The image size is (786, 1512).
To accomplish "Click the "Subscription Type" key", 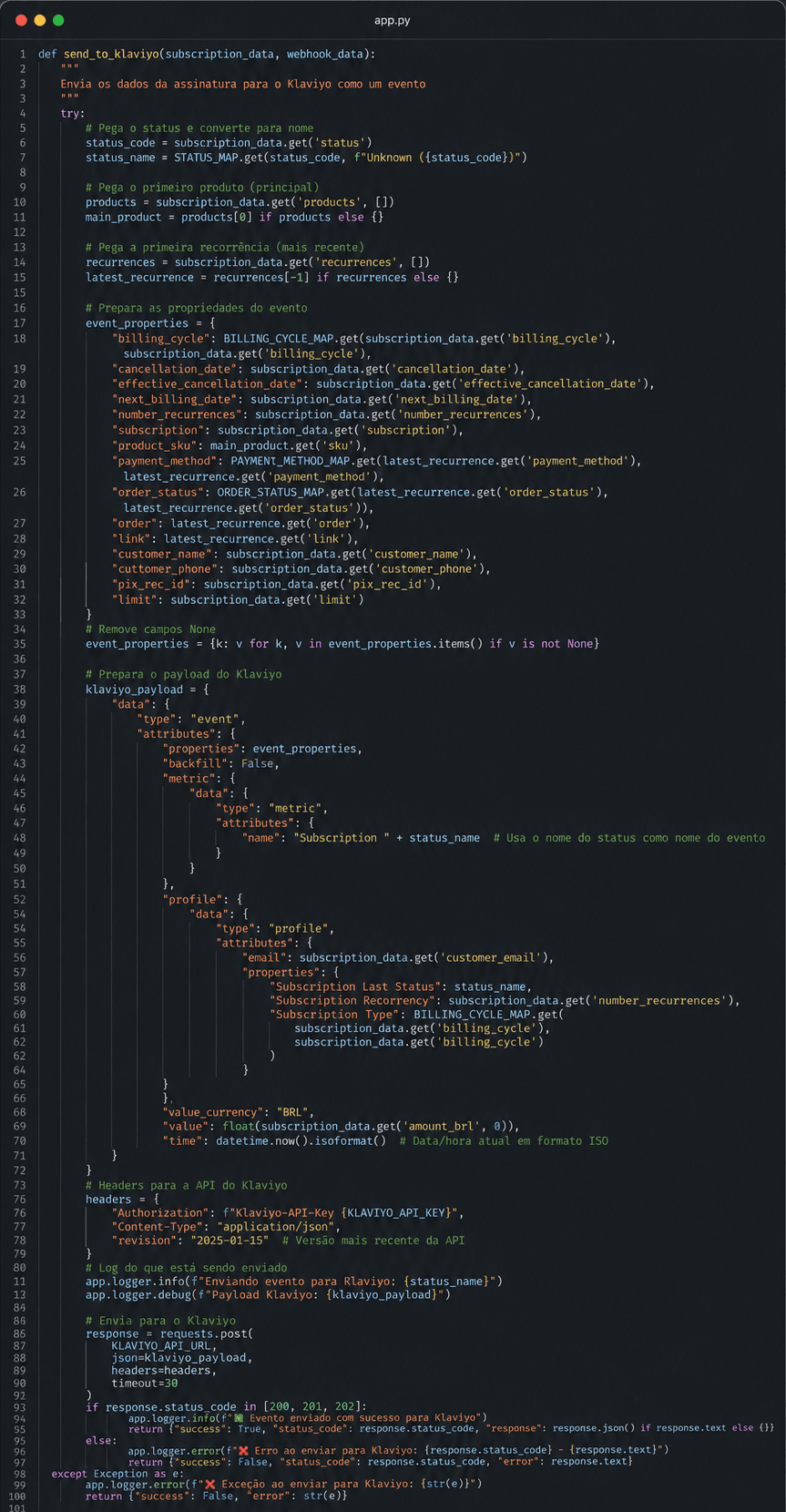I will coord(335,1015).
